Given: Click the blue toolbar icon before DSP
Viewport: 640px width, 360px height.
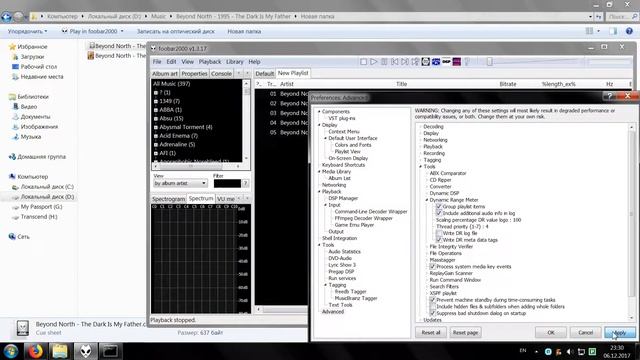Looking at the screenshot, I should coord(436,62).
